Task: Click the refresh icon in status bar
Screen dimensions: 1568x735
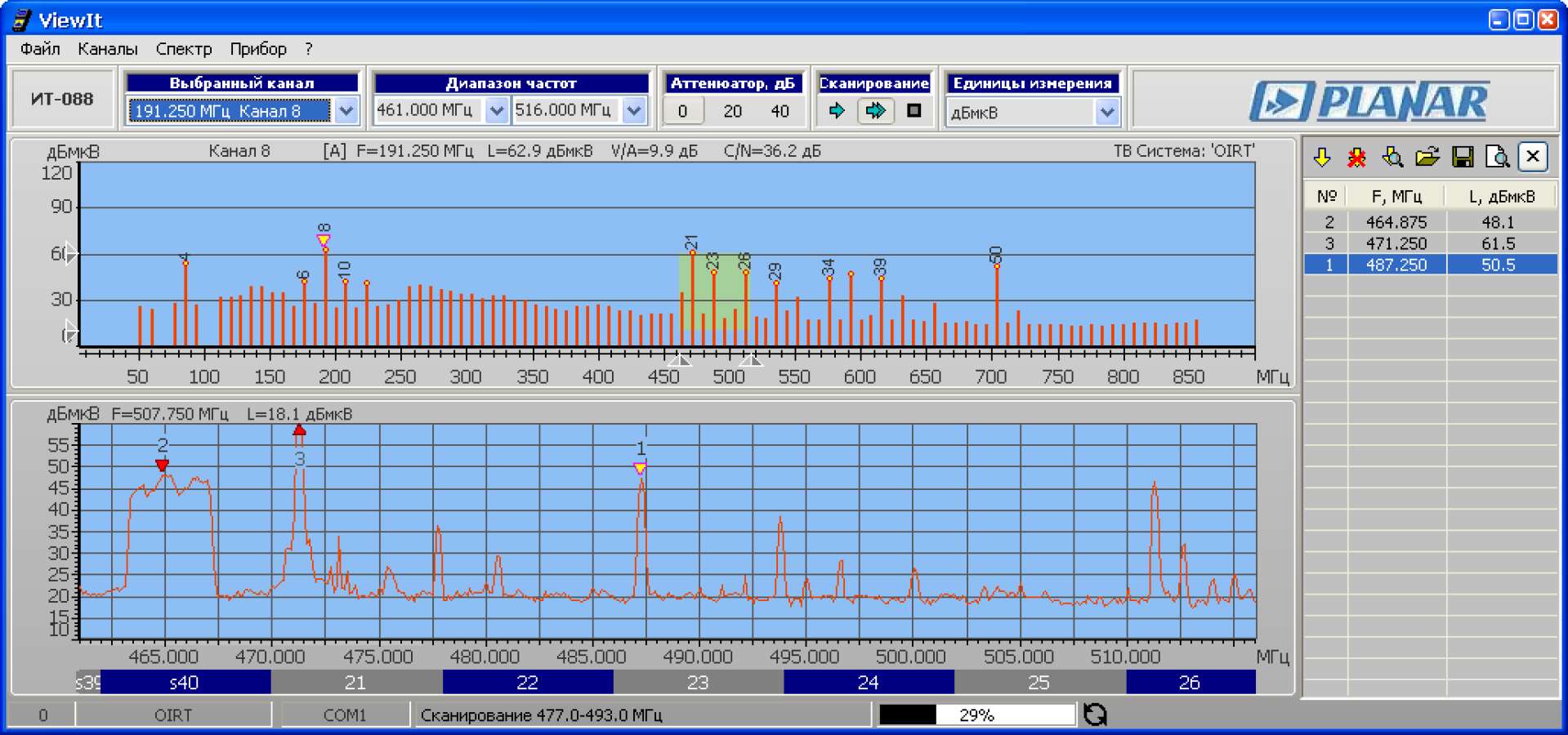Action: pyautogui.click(x=1095, y=715)
